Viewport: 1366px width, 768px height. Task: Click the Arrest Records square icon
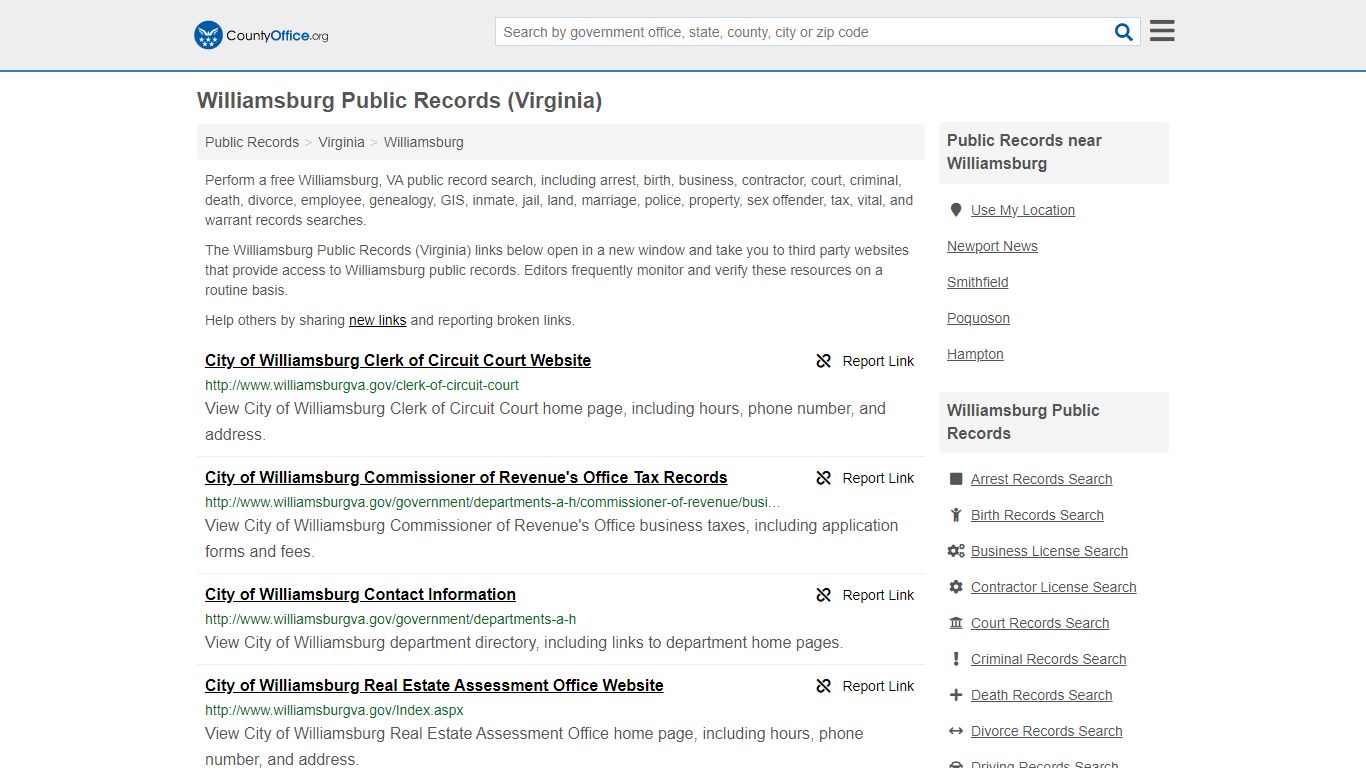[x=956, y=479]
